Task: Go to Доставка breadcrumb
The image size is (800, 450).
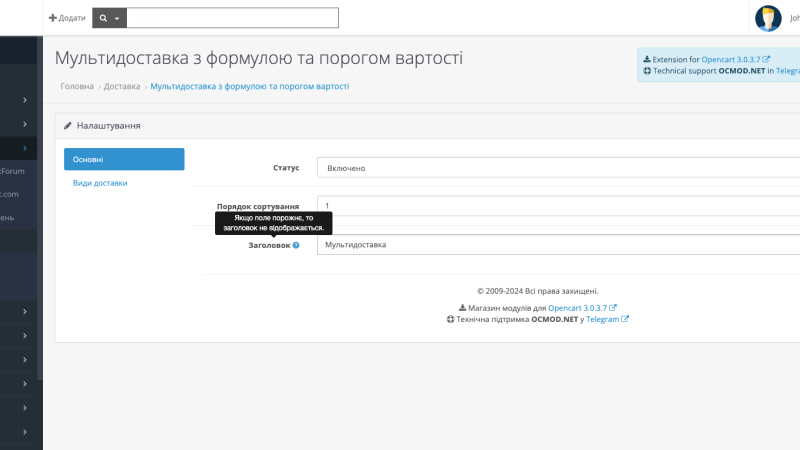Action: point(122,86)
